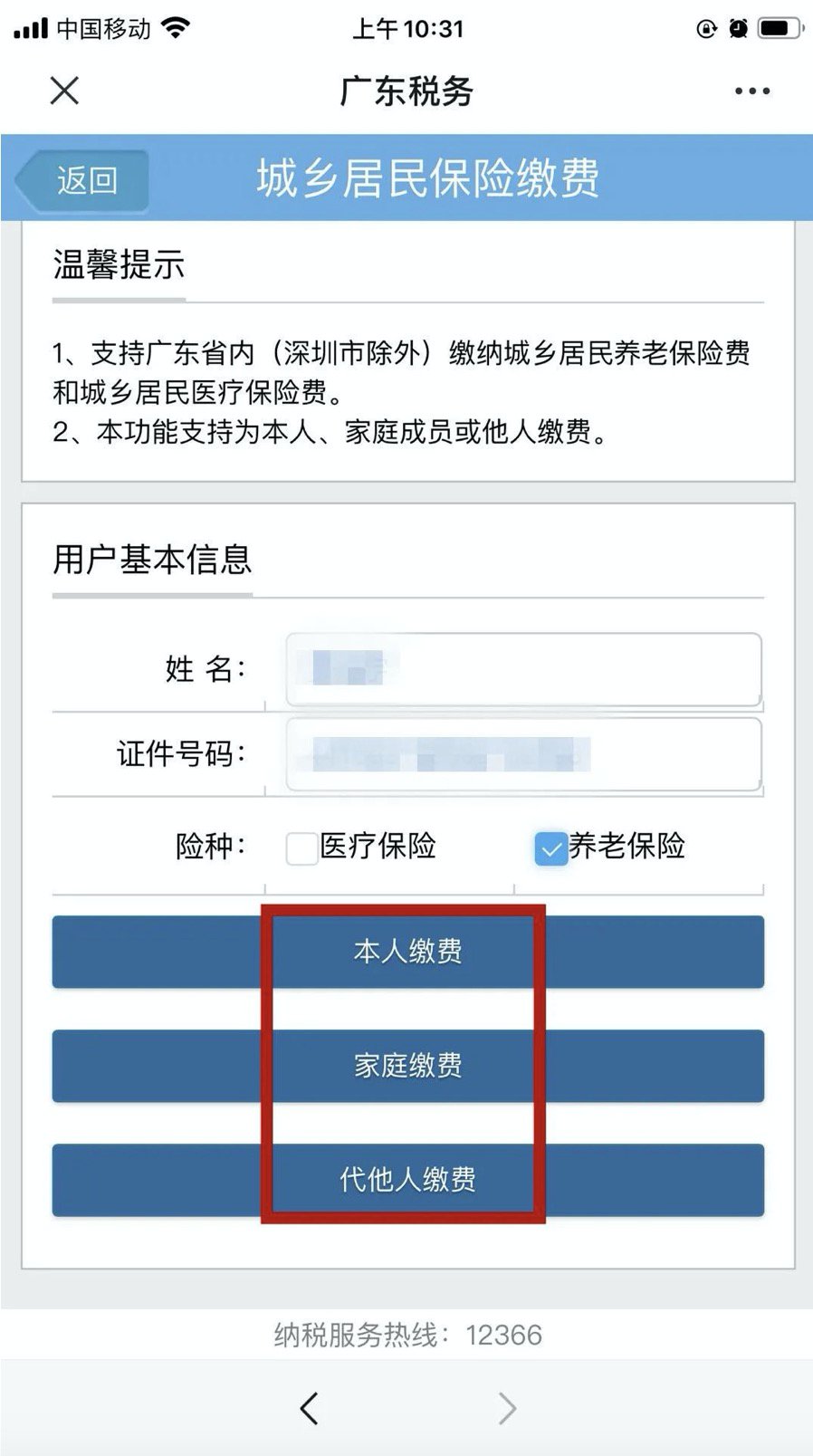Click the 证件号码 input field
This screenshot has height=1456, width=813.
523,754
